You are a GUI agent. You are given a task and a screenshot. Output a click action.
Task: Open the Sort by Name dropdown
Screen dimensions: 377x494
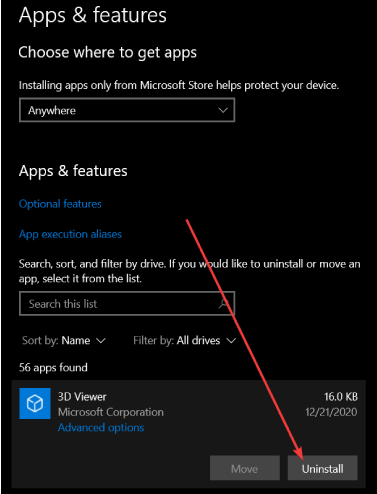coord(64,340)
